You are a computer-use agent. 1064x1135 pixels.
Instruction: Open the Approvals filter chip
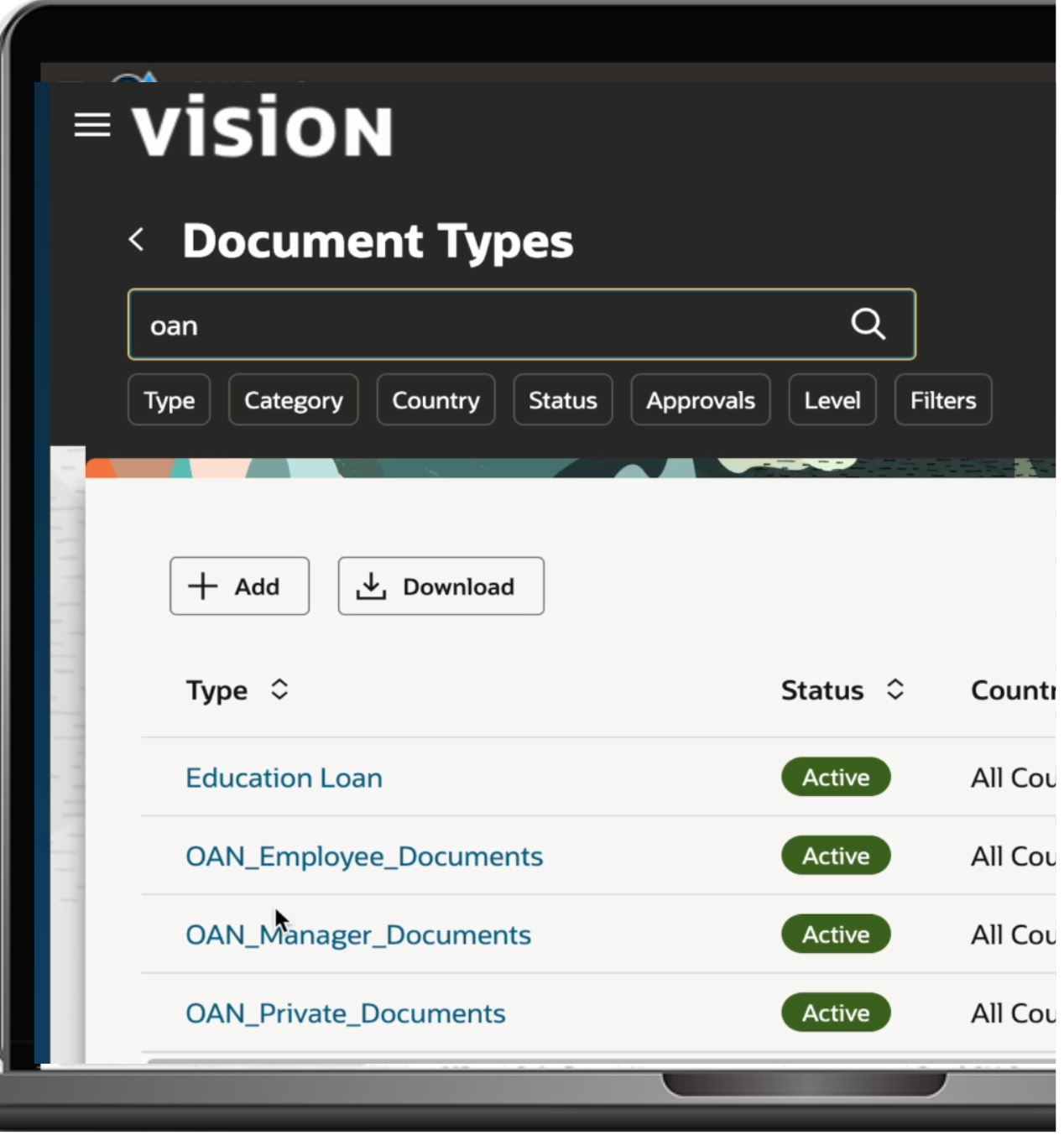701,400
